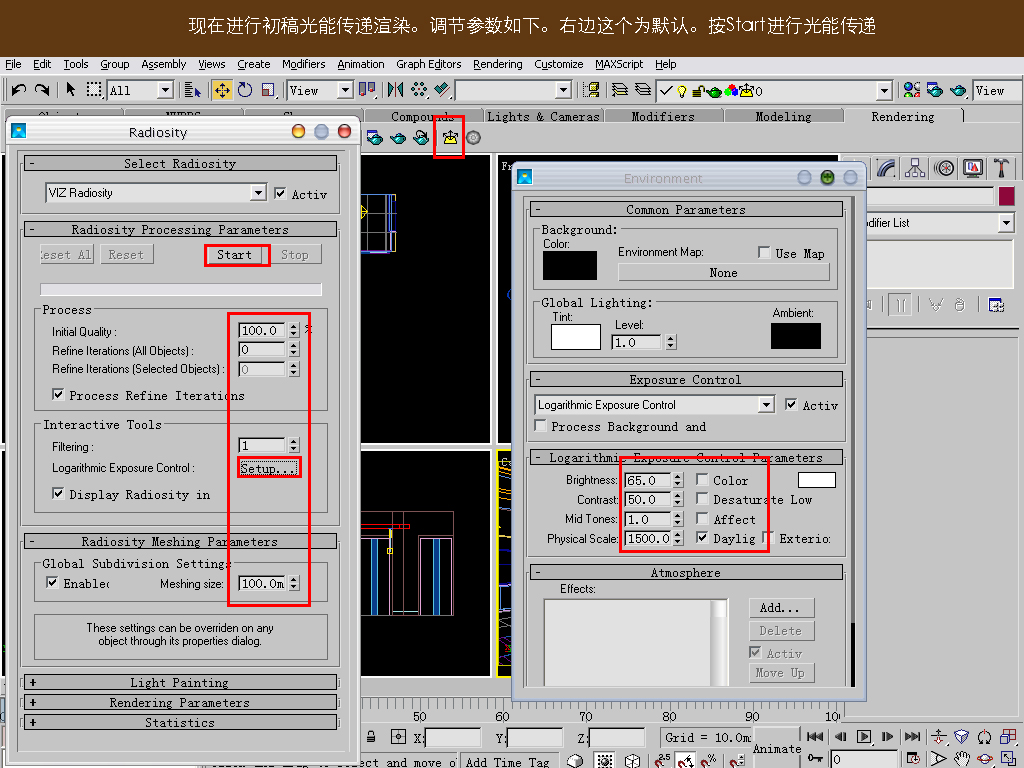Click the Undo arrow in main toolbar
Image resolution: width=1024 pixels, height=768 pixels.
[x=19, y=89]
